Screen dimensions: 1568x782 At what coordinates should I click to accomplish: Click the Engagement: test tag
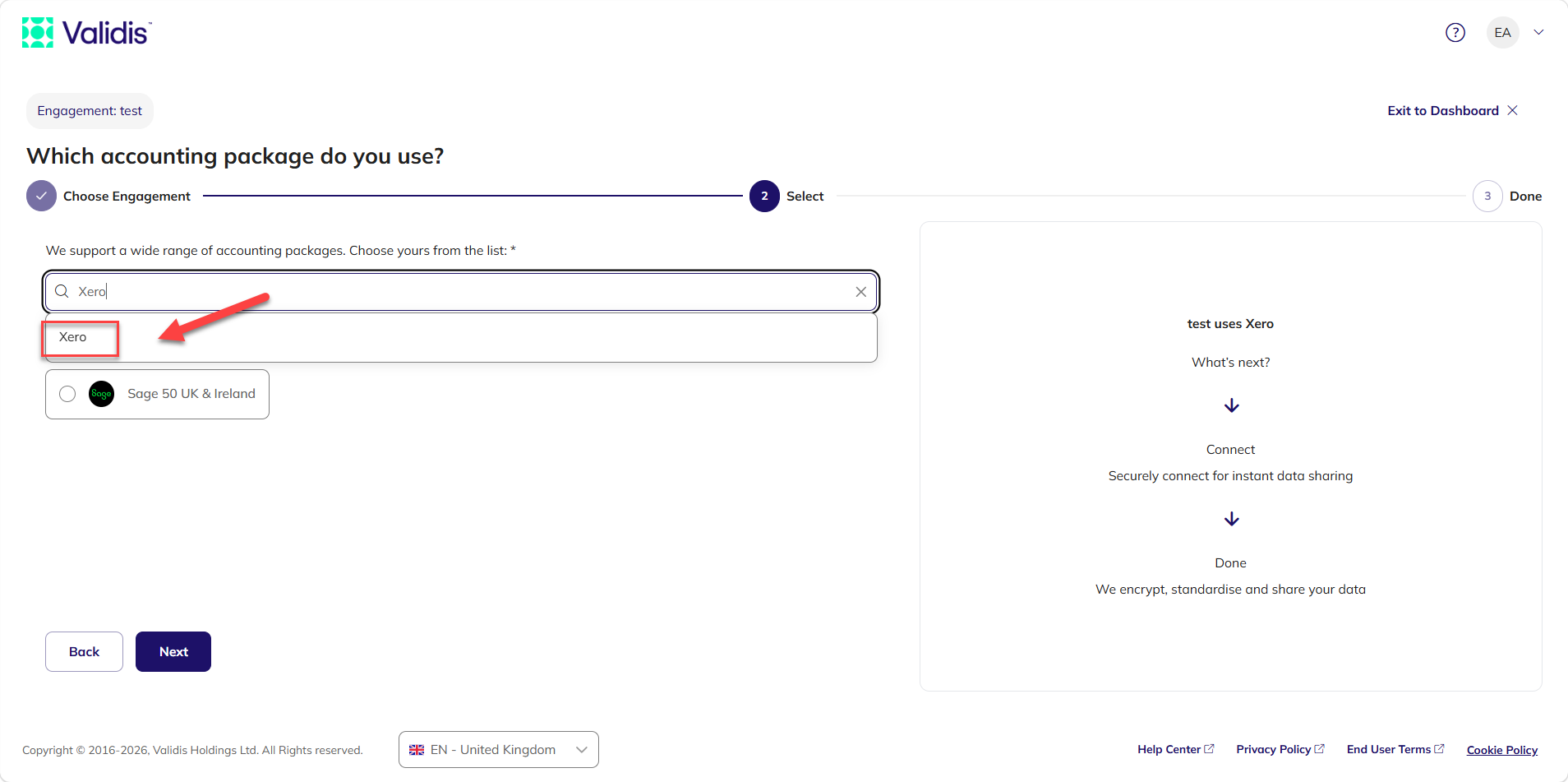(90, 111)
